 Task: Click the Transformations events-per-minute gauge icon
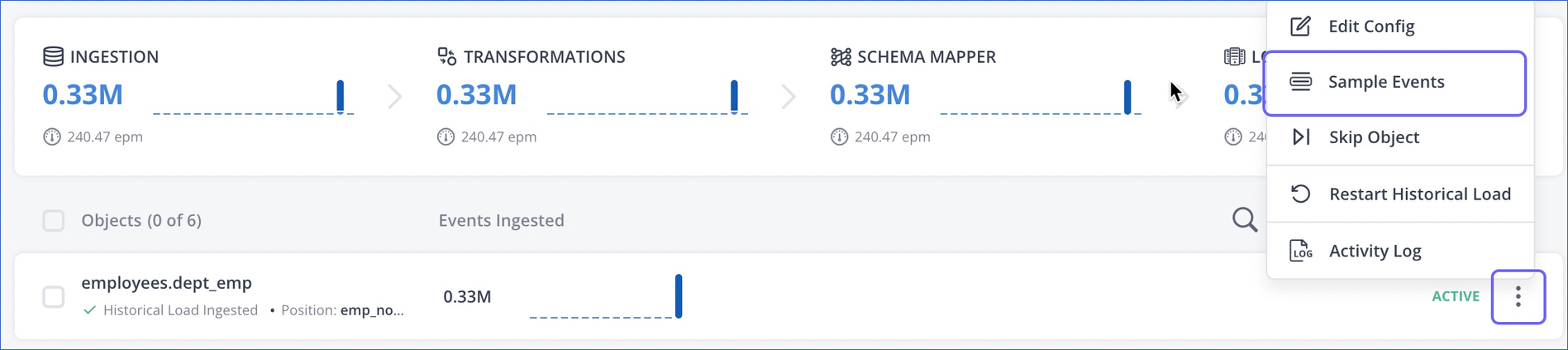(446, 137)
